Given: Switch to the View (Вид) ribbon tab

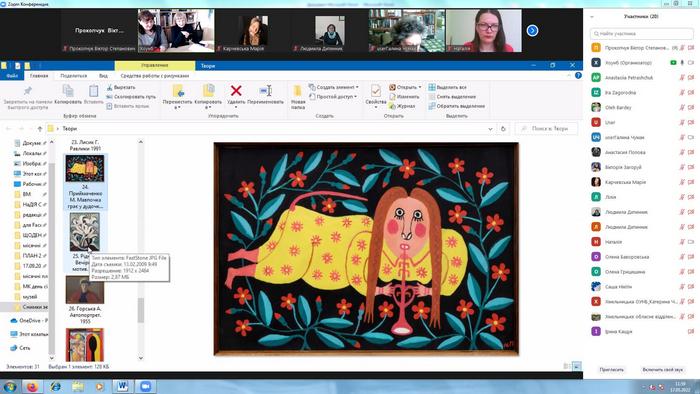Looking at the screenshot, I should coord(103,76).
